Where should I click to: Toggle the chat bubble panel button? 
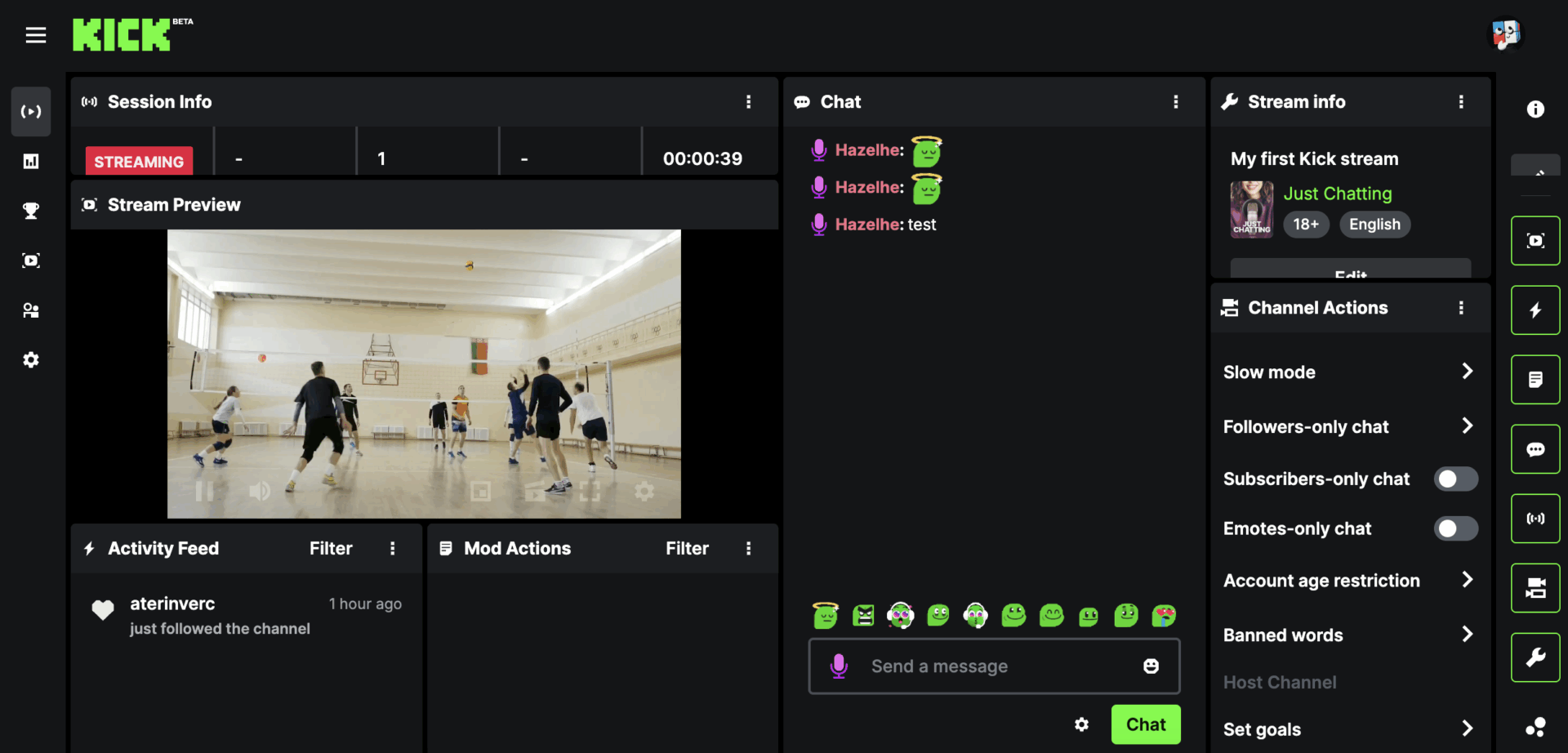(1535, 449)
